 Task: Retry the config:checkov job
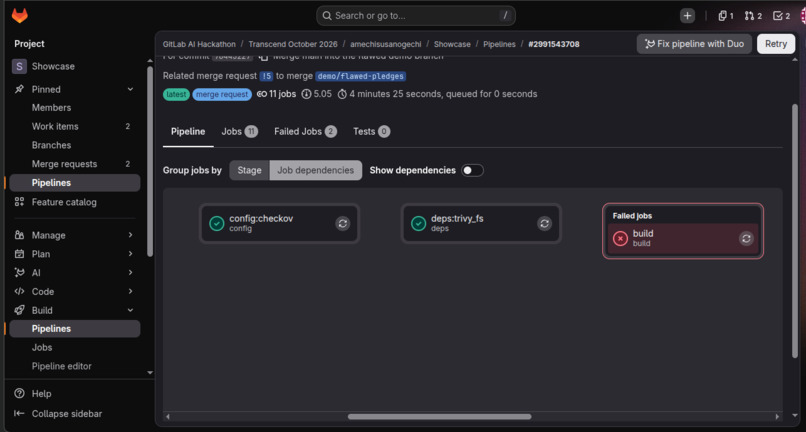343,223
